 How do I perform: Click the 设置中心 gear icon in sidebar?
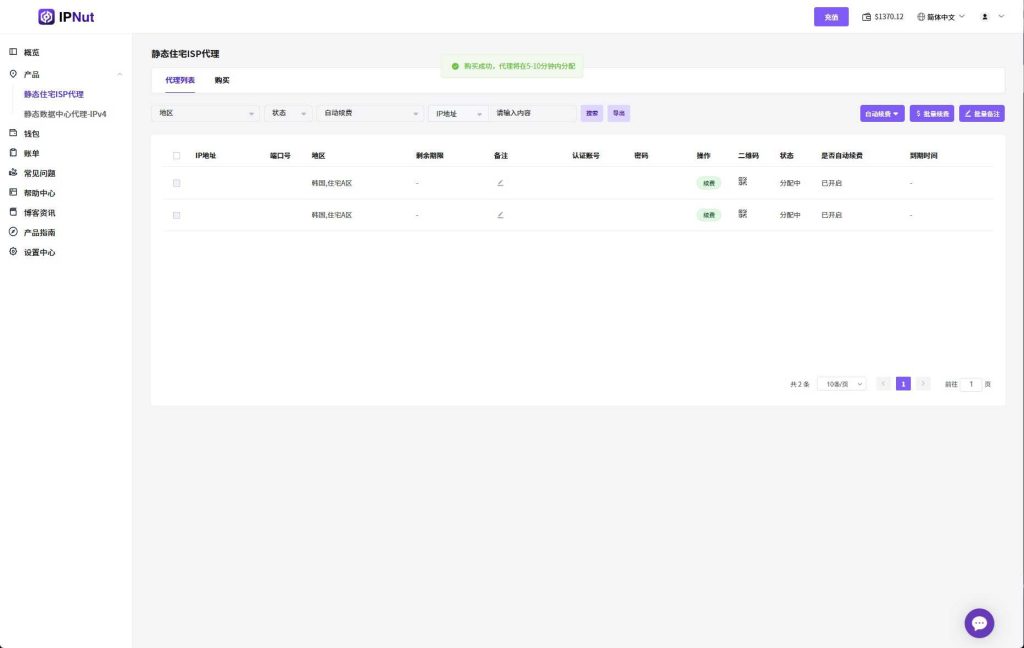pyautogui.click(x=13, y=252)
